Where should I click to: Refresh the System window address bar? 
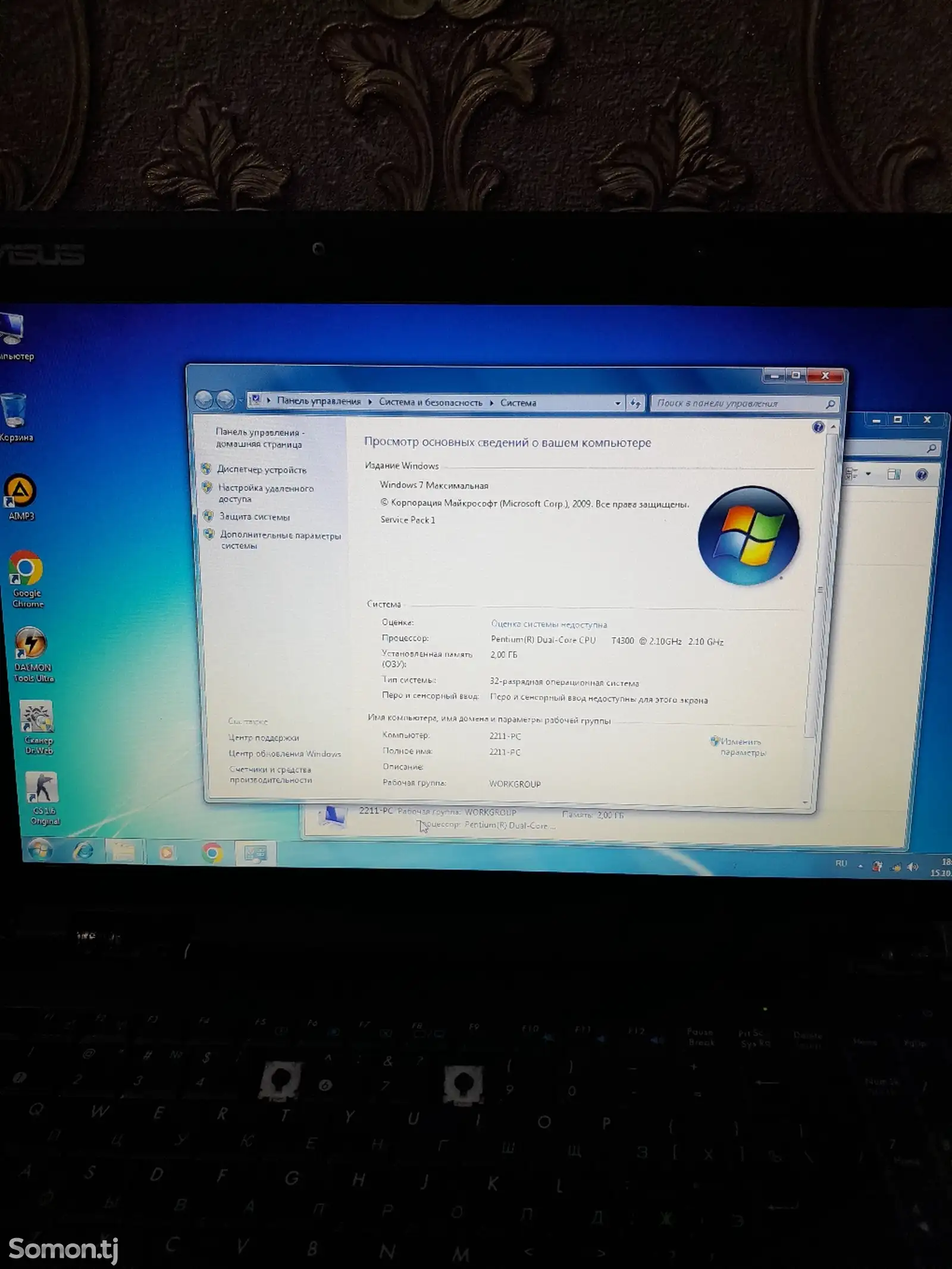pos(635,403)
